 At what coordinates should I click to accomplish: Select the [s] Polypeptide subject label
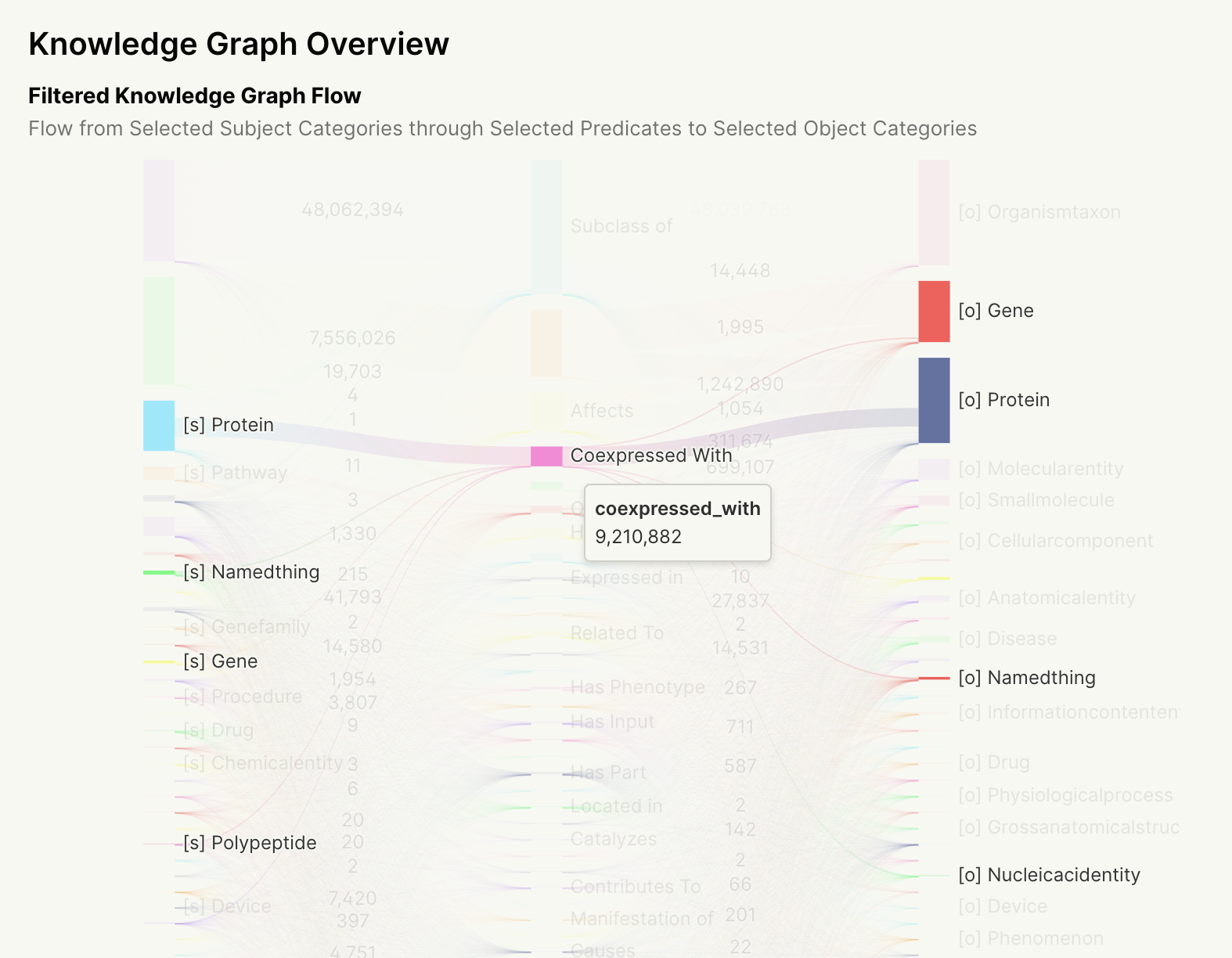250,843
